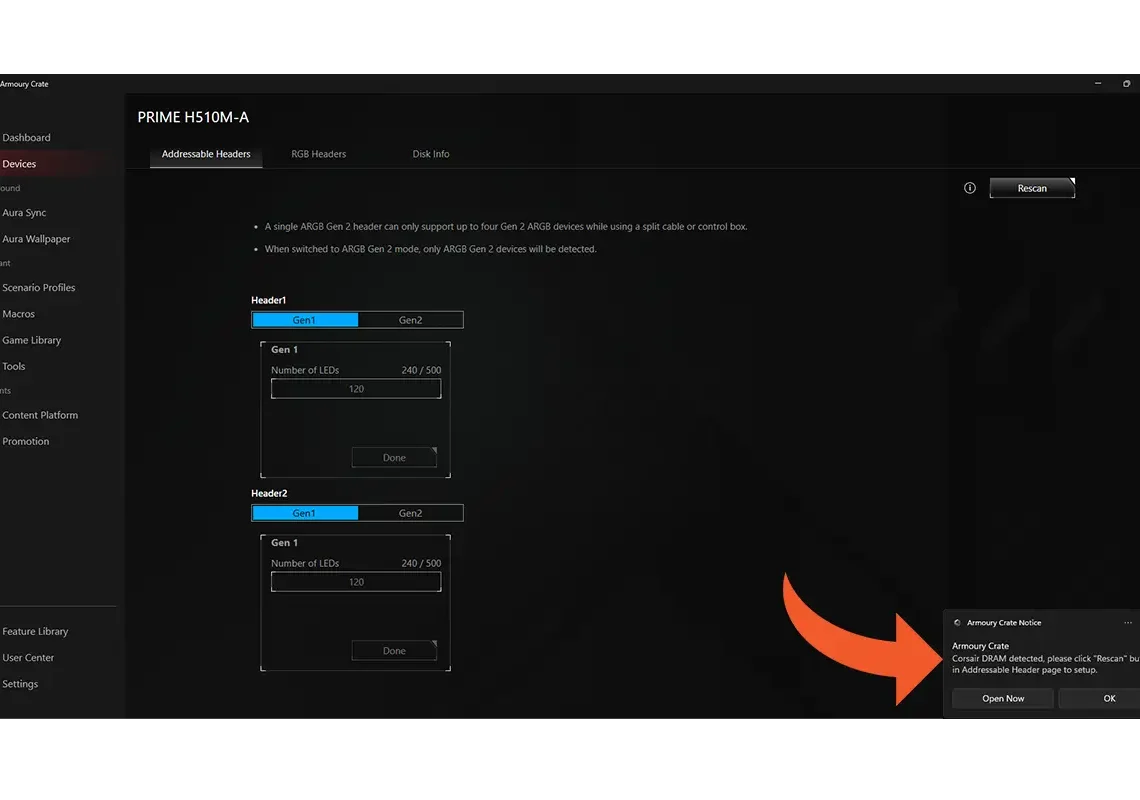Open Aura Sync in the sidebar
This screenshot has width=1140, height=800.
[x=24, y=212]
